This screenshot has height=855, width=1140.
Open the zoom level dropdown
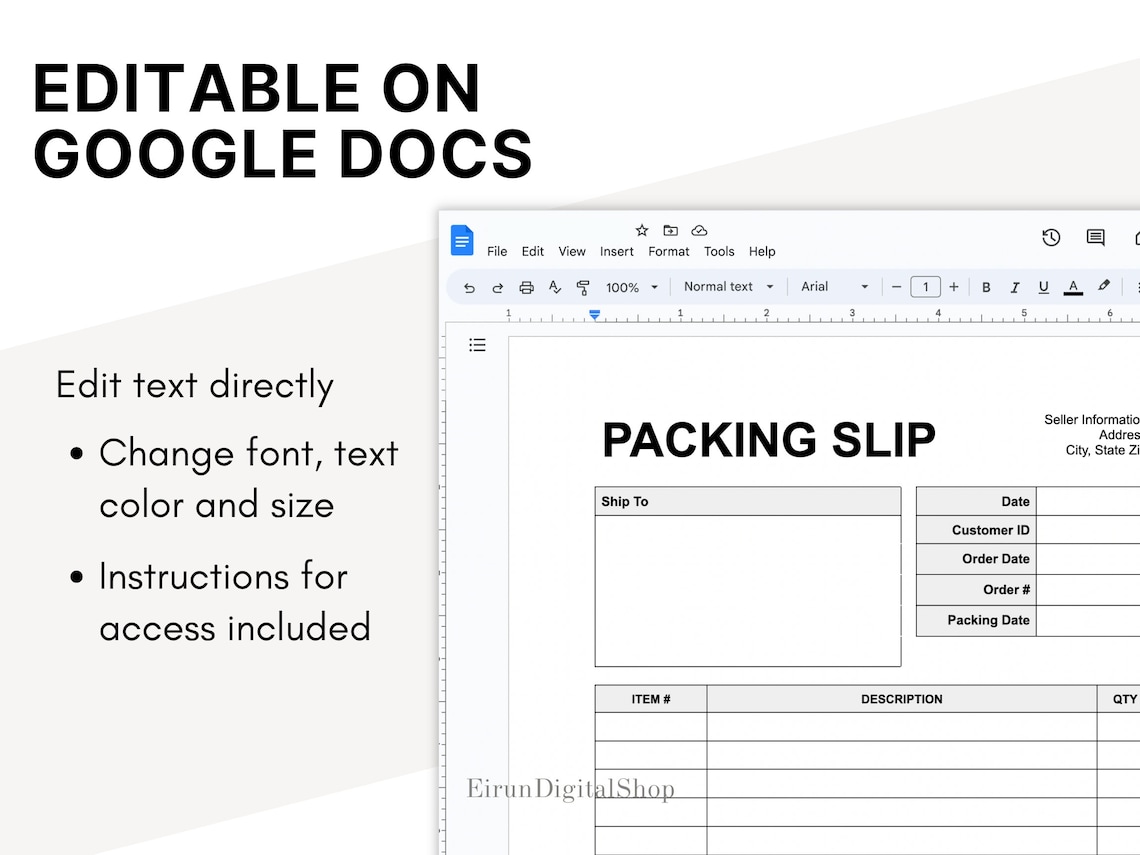tap(631, 287)
